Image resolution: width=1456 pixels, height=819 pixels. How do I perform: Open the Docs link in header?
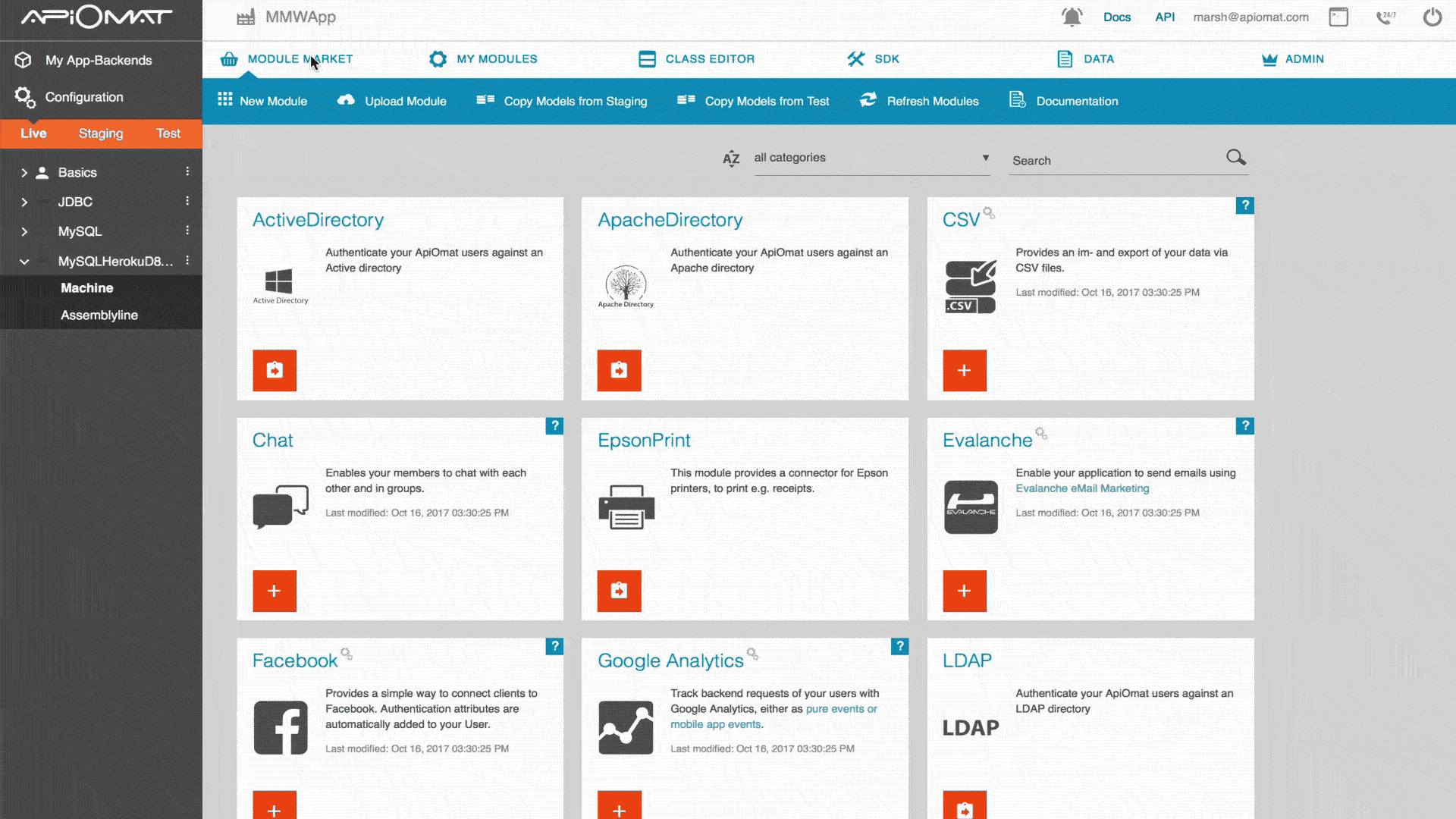coord(1116,17)
